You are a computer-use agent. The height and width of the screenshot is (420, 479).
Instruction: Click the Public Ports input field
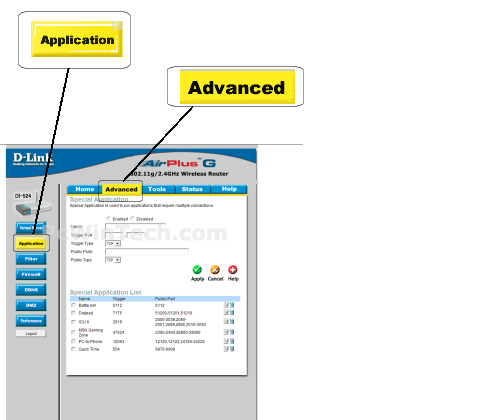(147, 252)
